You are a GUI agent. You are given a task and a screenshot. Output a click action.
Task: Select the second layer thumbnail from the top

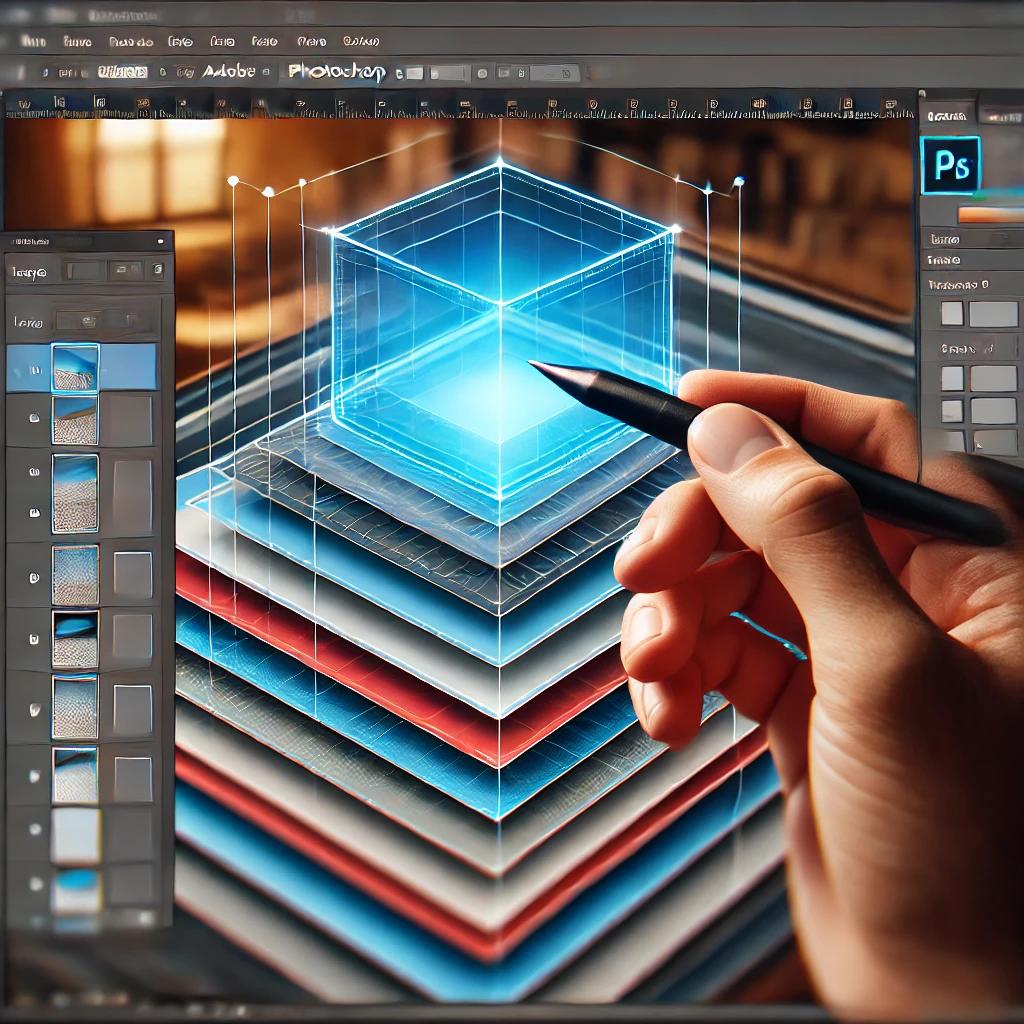click(x=75, y=420)
